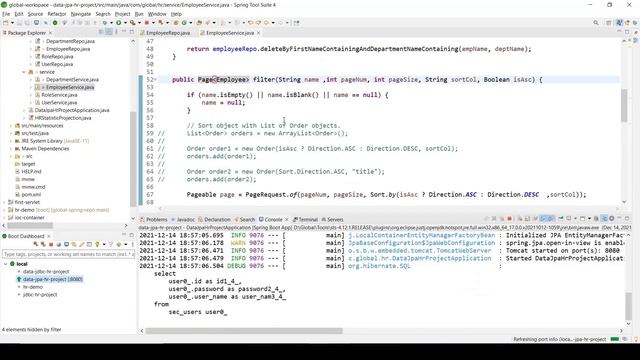
Task: Select EmployeeRepo.java in Package Explorer
Action: 68,49
